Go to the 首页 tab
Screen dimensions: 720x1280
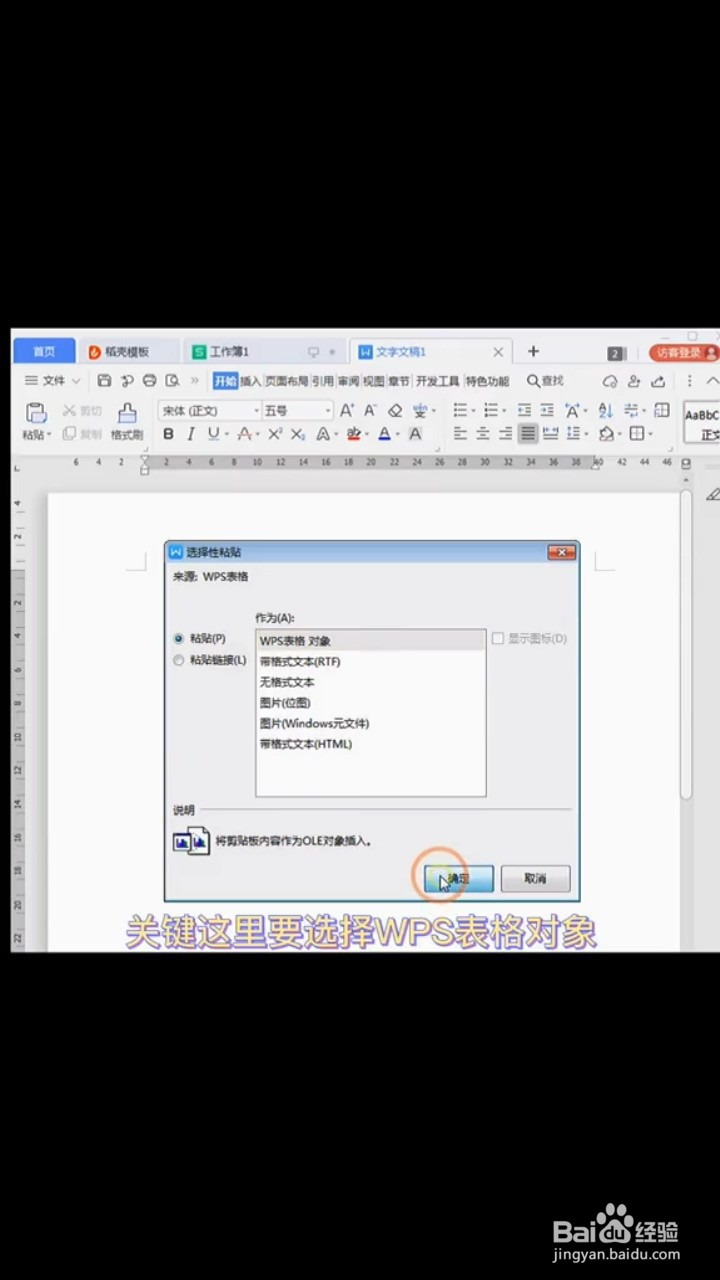pos(44,352)
